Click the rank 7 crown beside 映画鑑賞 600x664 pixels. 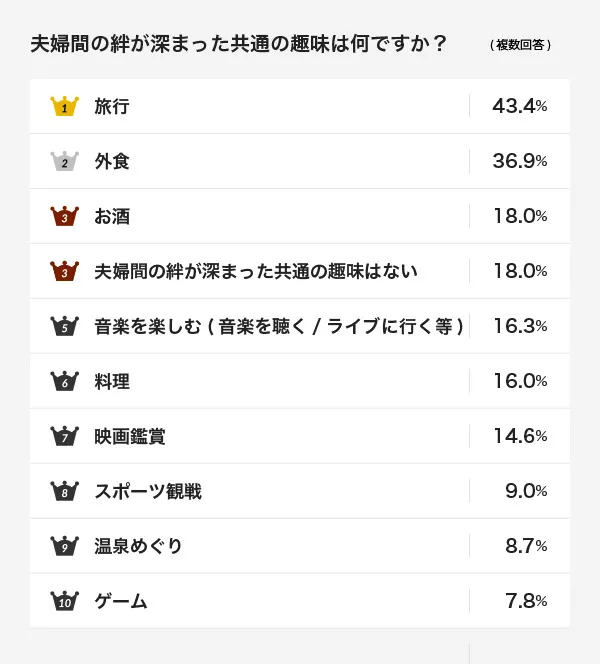point(64,436)
